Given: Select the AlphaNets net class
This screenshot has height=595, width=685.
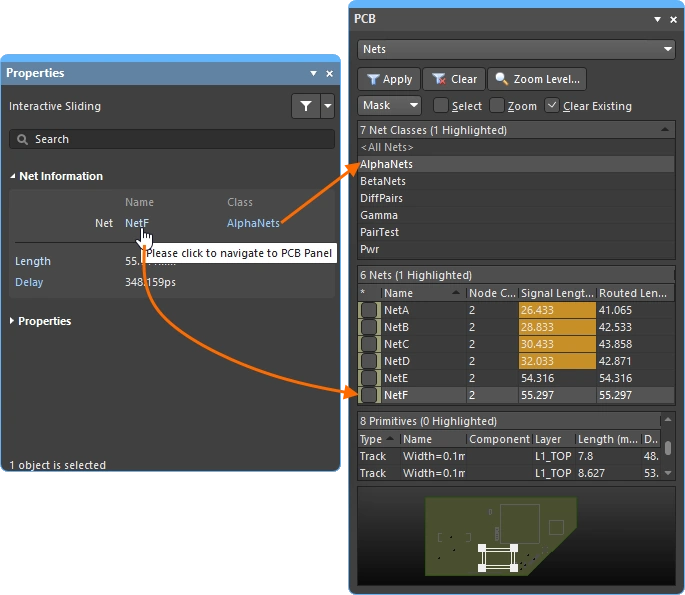Looking at the screenshot, I should [516, 164].
